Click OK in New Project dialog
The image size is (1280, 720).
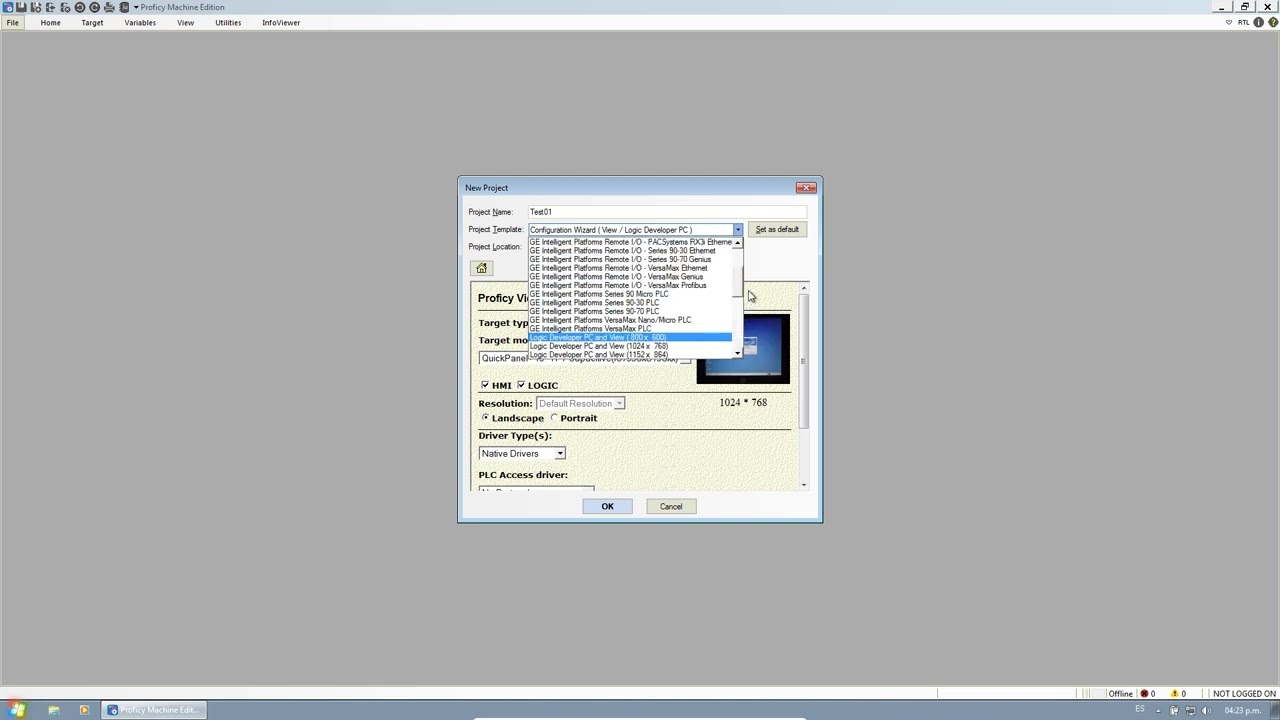click(x=607, y=506)
